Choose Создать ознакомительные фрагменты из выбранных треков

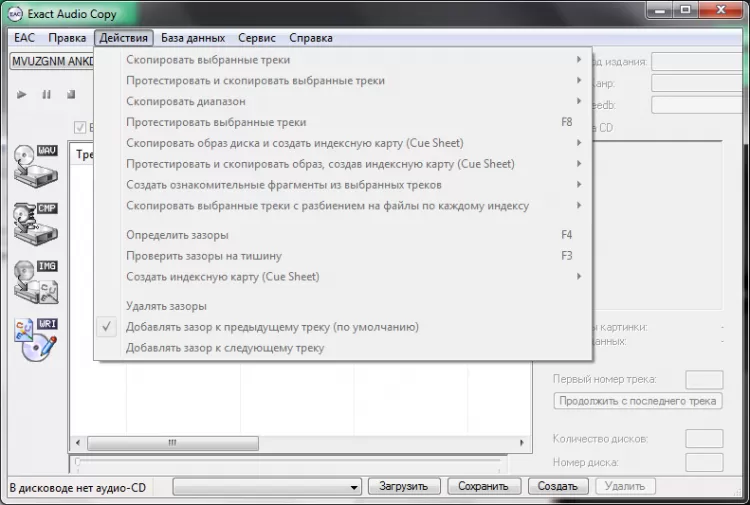pos(343,185)
